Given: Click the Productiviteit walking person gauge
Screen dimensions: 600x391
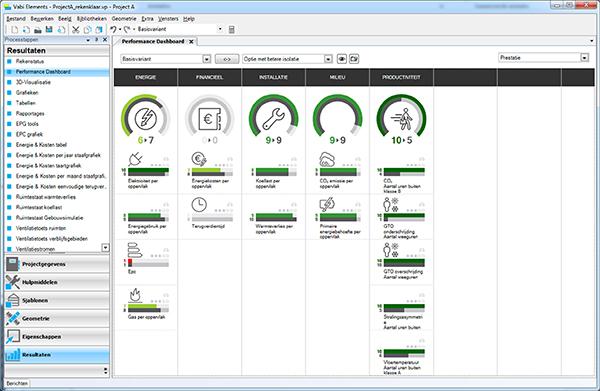Looking at the screenshot, I should coord(401,119).
